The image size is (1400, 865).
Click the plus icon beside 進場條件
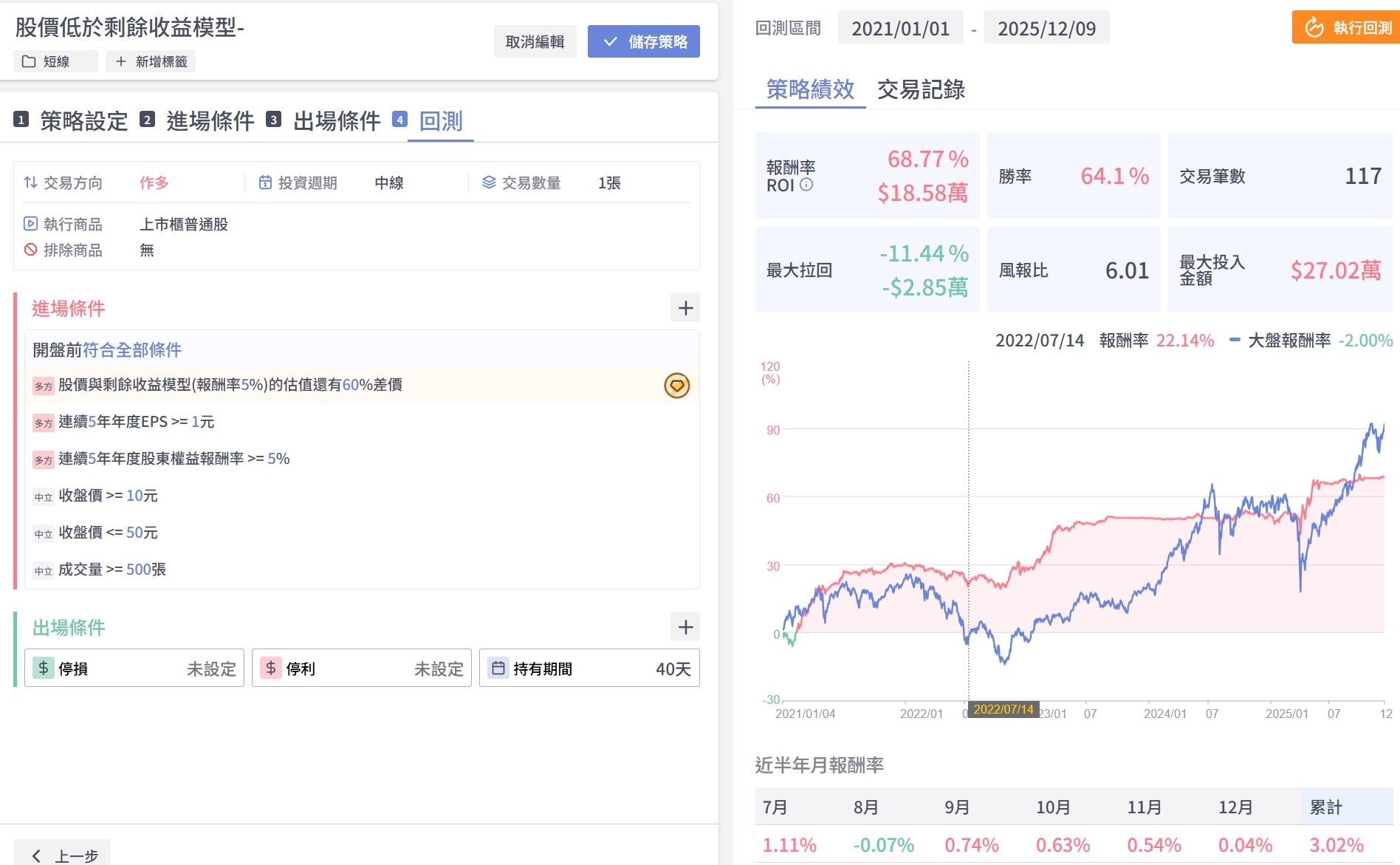coord(685,308)
